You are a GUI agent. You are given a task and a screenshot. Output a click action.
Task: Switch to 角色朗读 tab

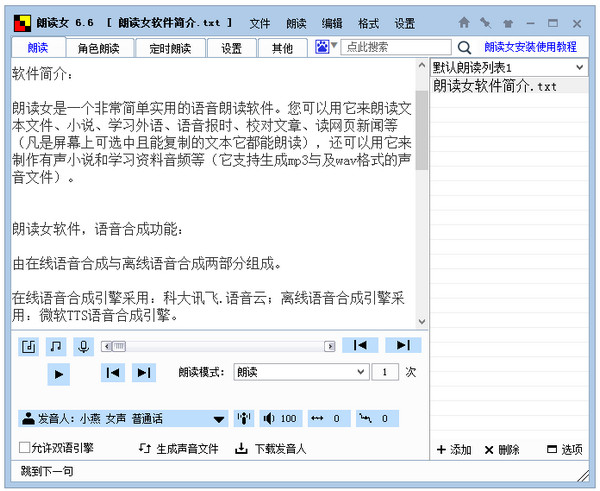tap(99, 48)
